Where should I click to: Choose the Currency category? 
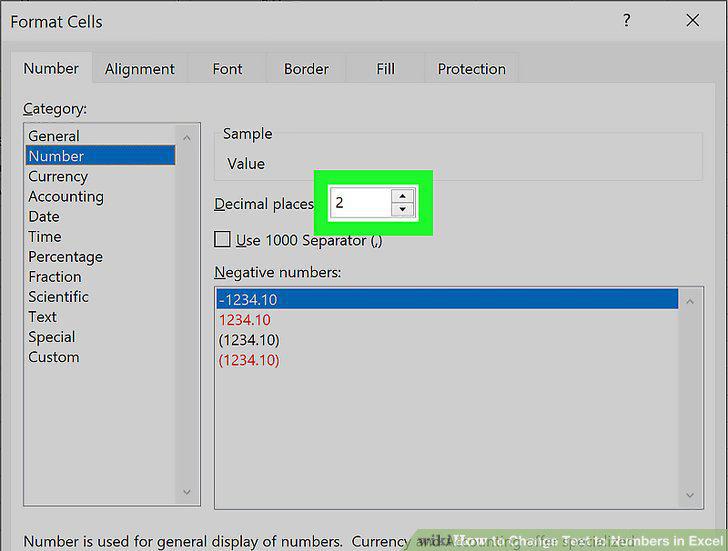(100, 176)
